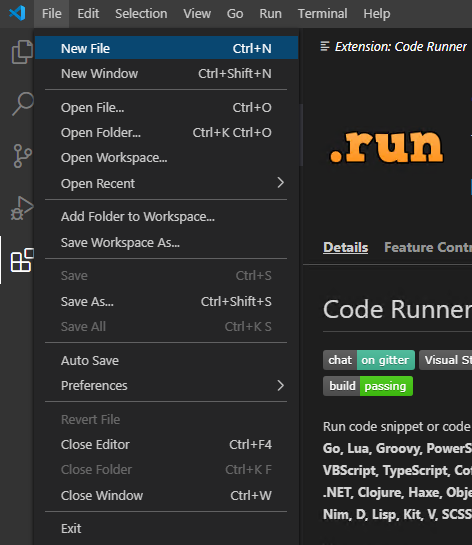The image size is (472, 545).
Task: Open the Help menu
Action: (376, 14)
